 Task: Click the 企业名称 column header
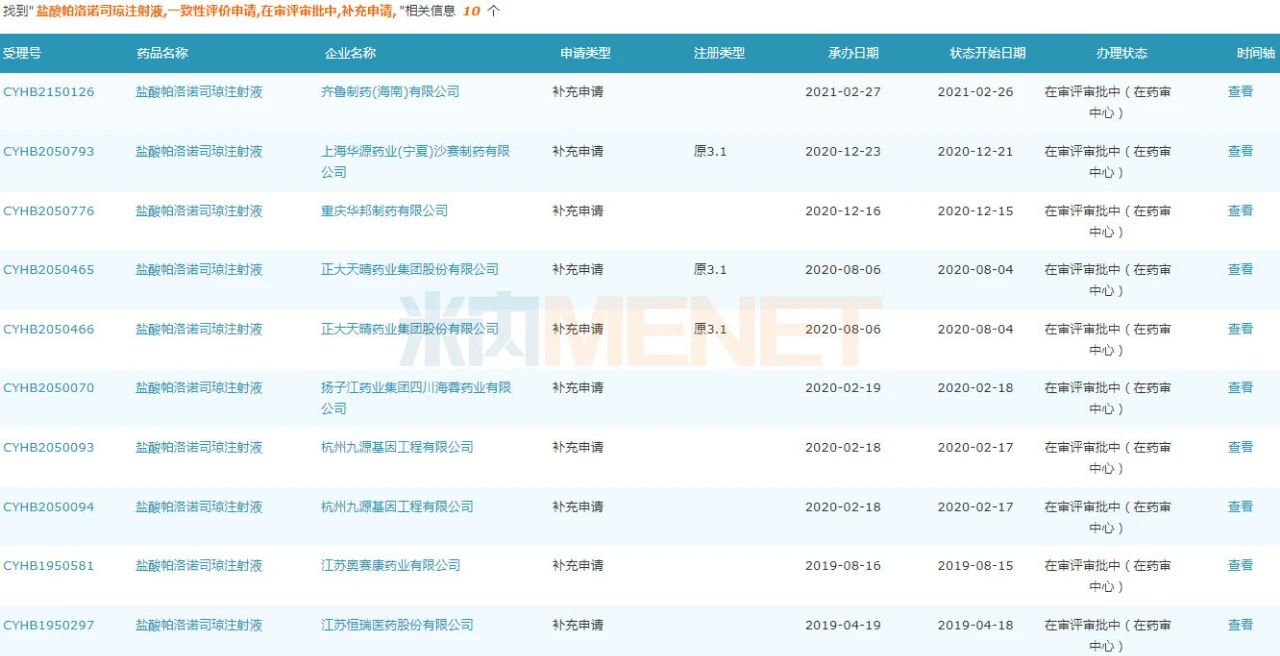(350, 53)
